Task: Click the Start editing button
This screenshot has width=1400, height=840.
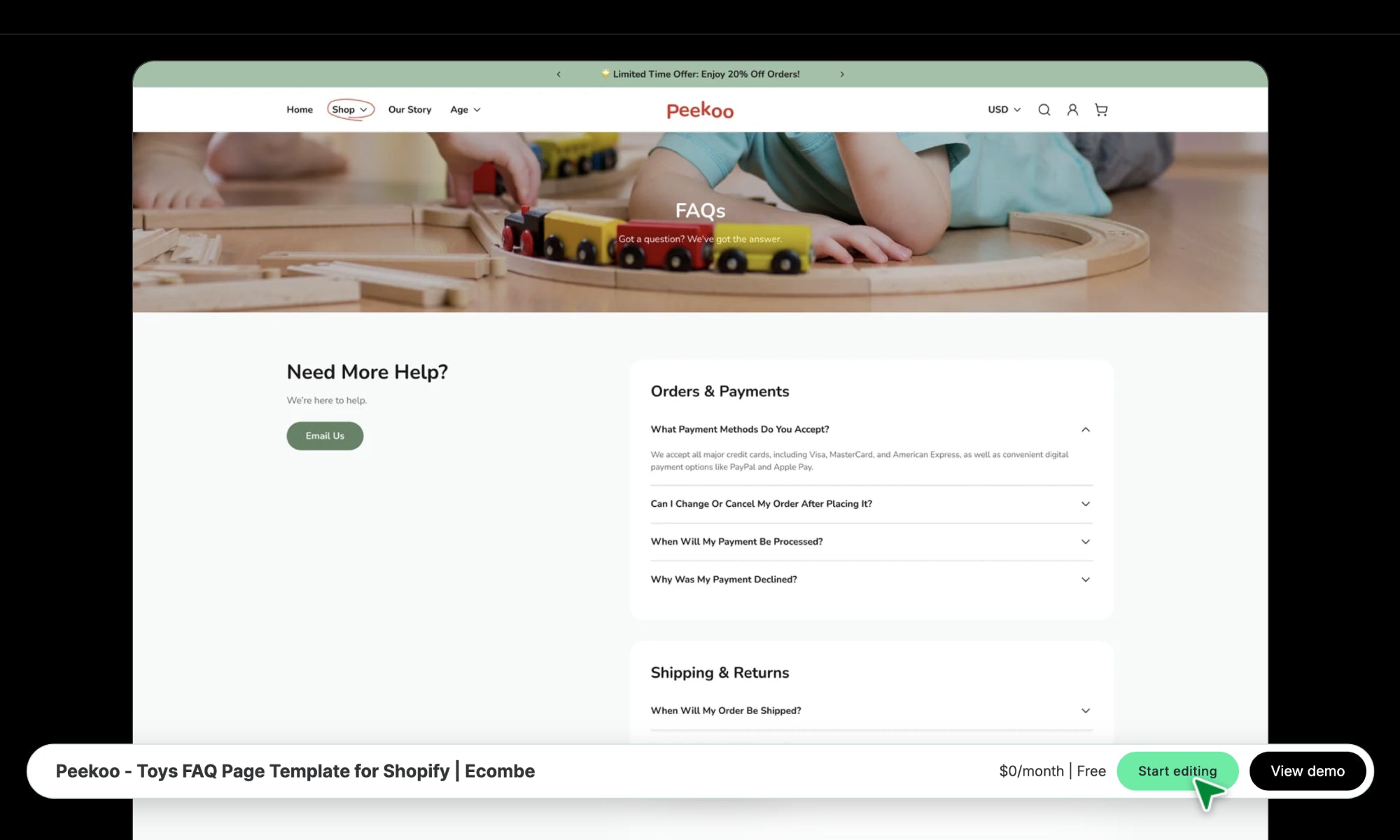Action: pos(1177,771)
